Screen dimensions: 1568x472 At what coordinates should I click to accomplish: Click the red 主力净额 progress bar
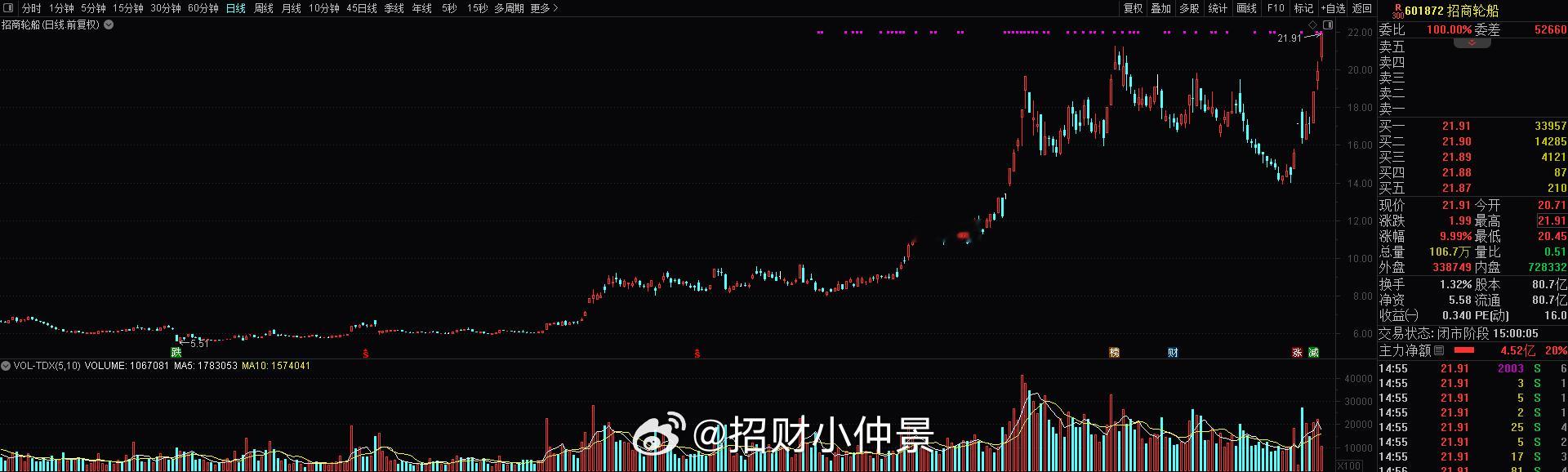click(x=1463, y=350)
